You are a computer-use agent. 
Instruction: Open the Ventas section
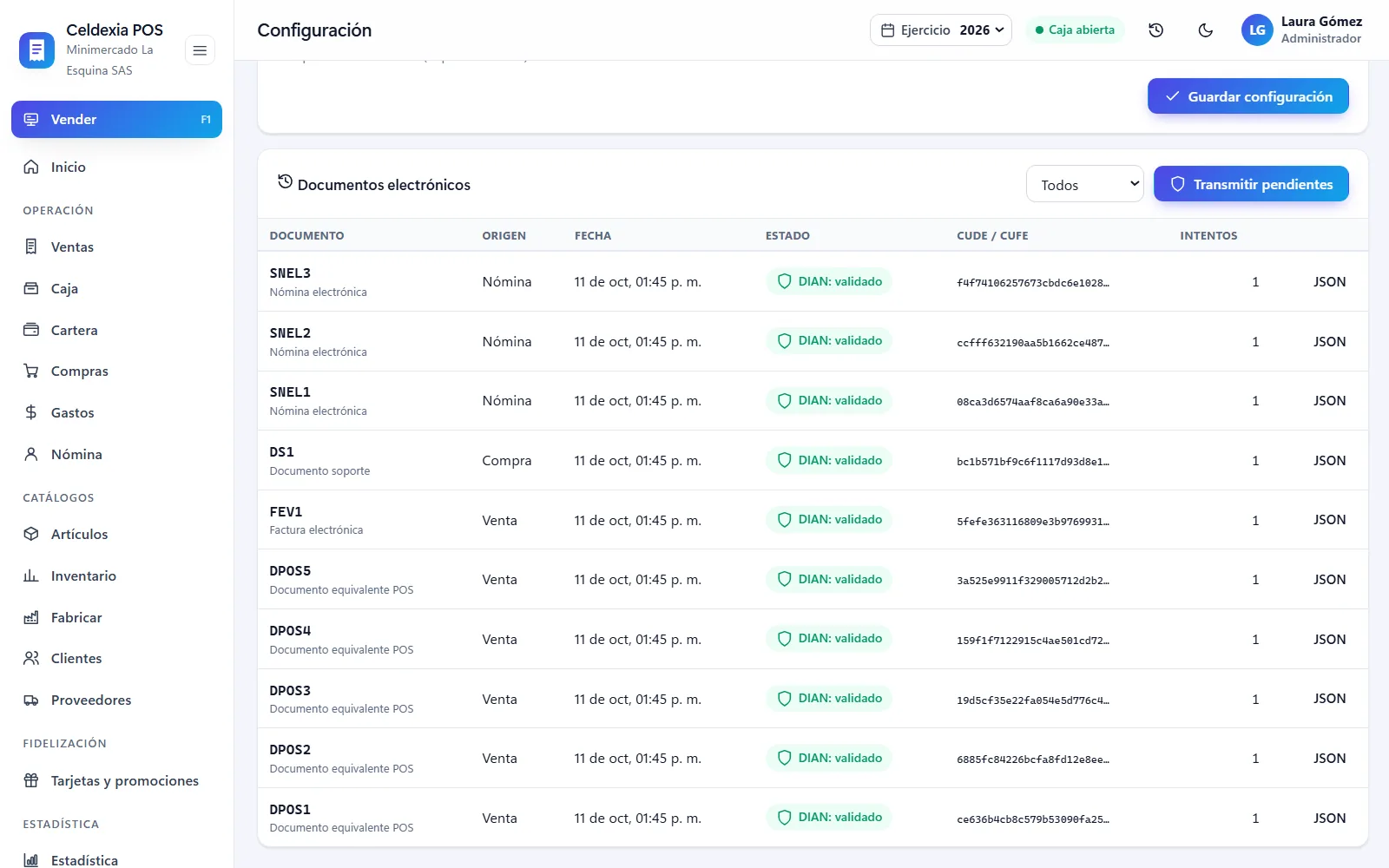[116, 247]
